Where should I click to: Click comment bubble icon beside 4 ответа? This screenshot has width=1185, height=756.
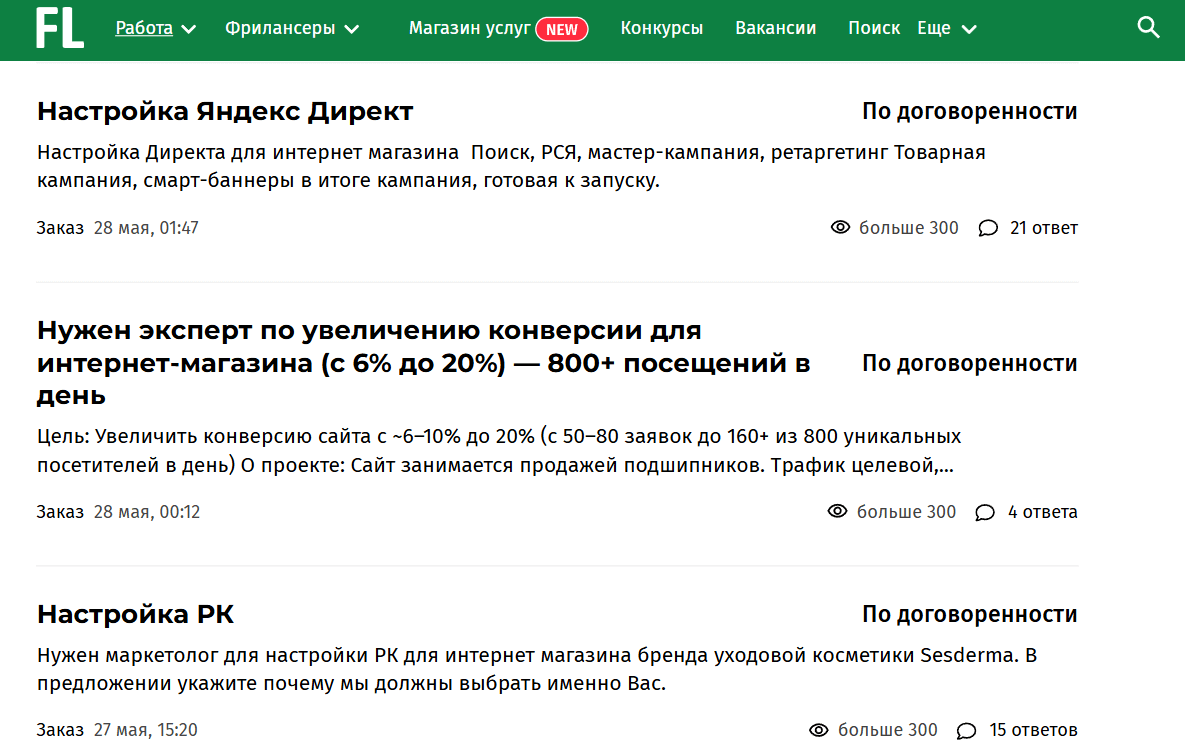985,513
